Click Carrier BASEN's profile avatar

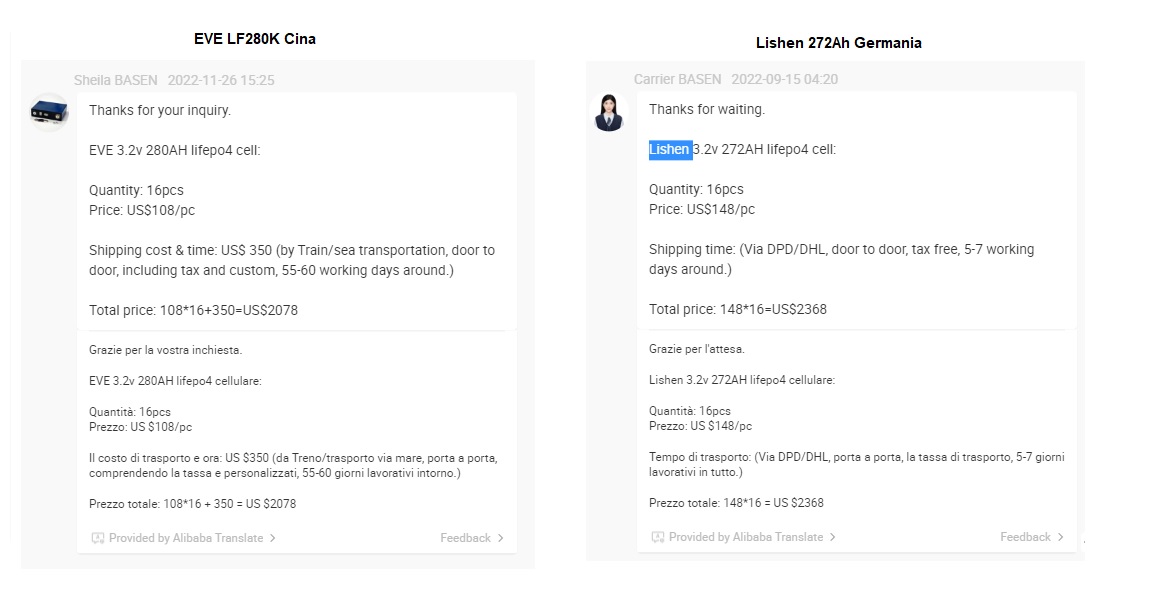pyautogui.click(x=609, y=112)
